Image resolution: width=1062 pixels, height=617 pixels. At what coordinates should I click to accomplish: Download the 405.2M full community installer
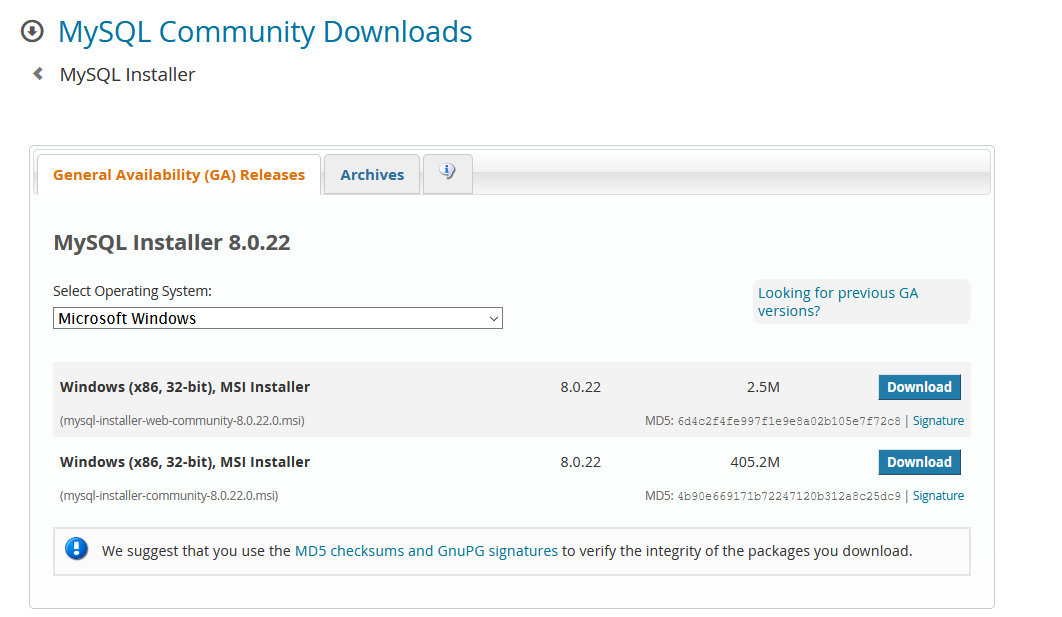[919, 463]
